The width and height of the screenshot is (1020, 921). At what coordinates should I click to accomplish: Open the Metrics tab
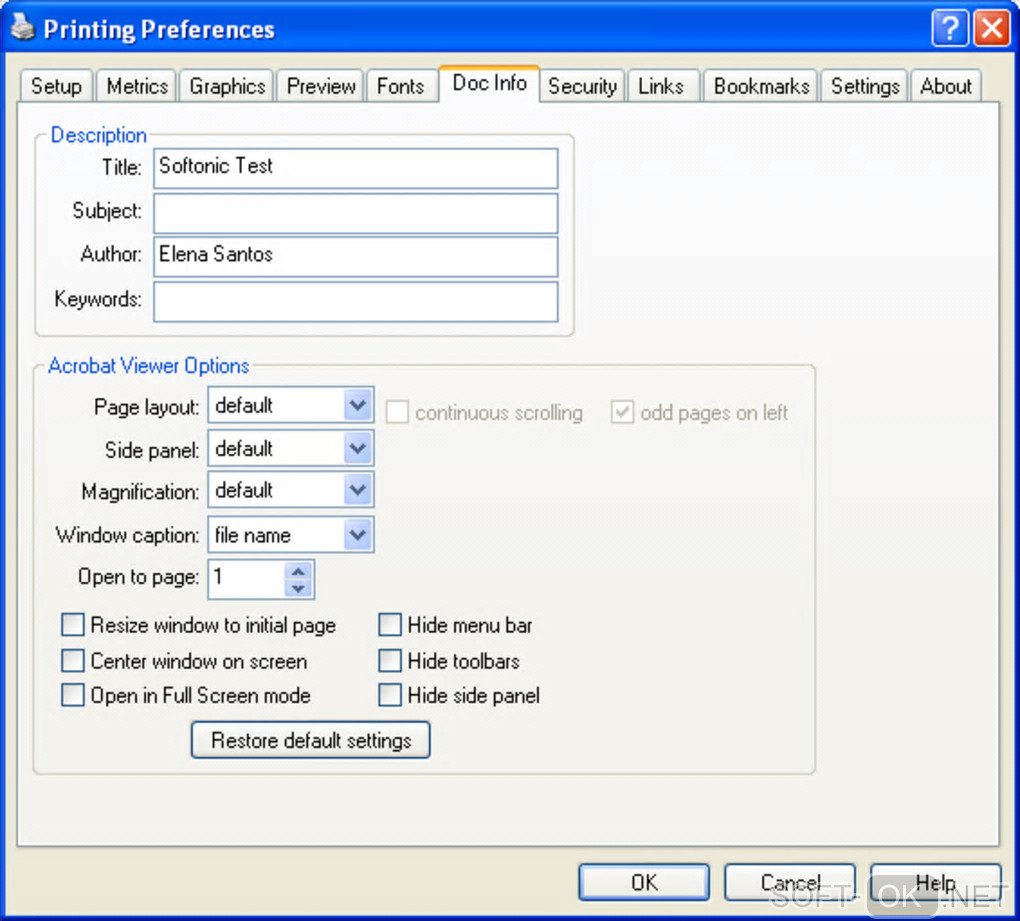[137, 86]
